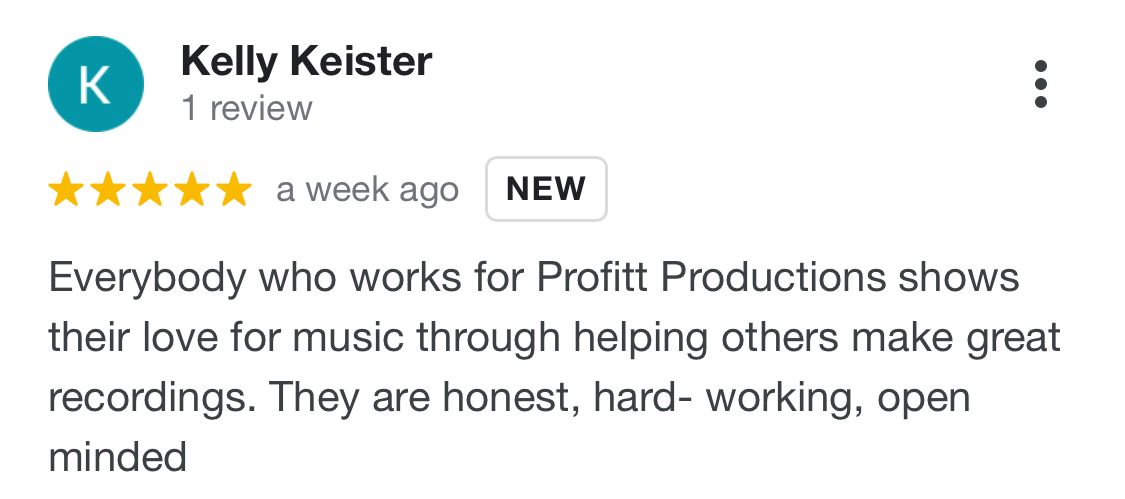
Task: Open the three-dot more options menu
Action: tap(1041, 84)
